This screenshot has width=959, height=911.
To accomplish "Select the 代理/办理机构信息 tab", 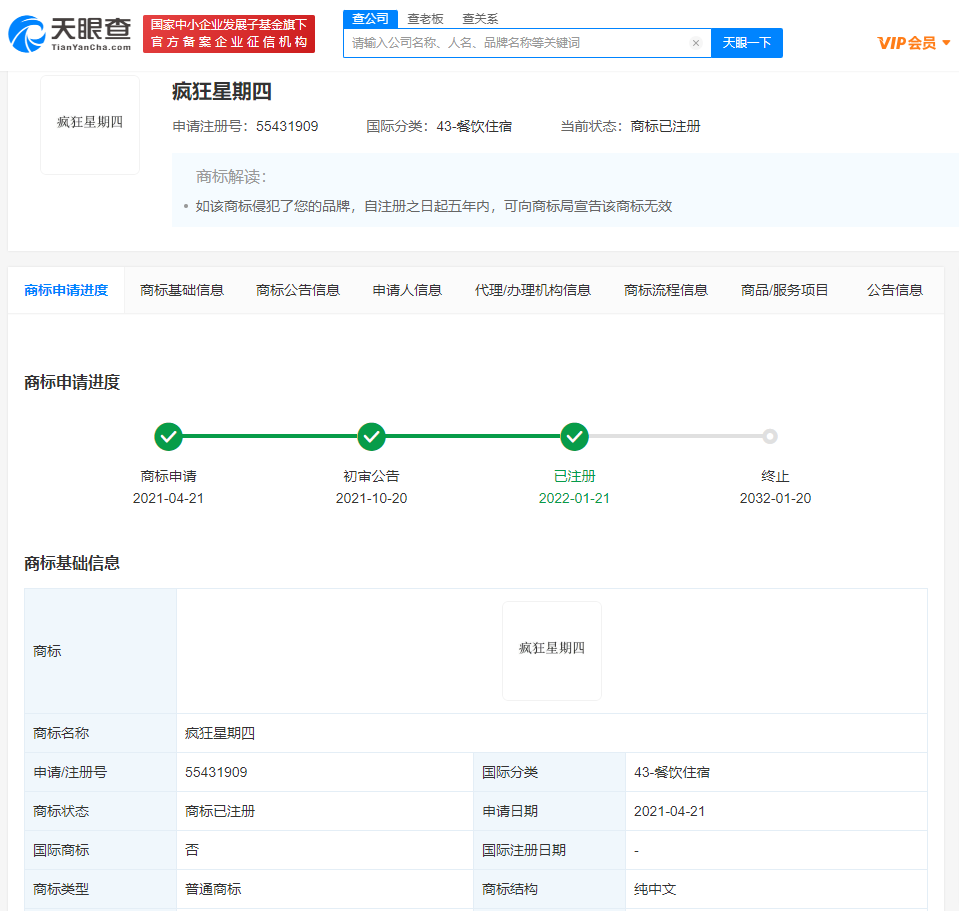I will [532, 290].
